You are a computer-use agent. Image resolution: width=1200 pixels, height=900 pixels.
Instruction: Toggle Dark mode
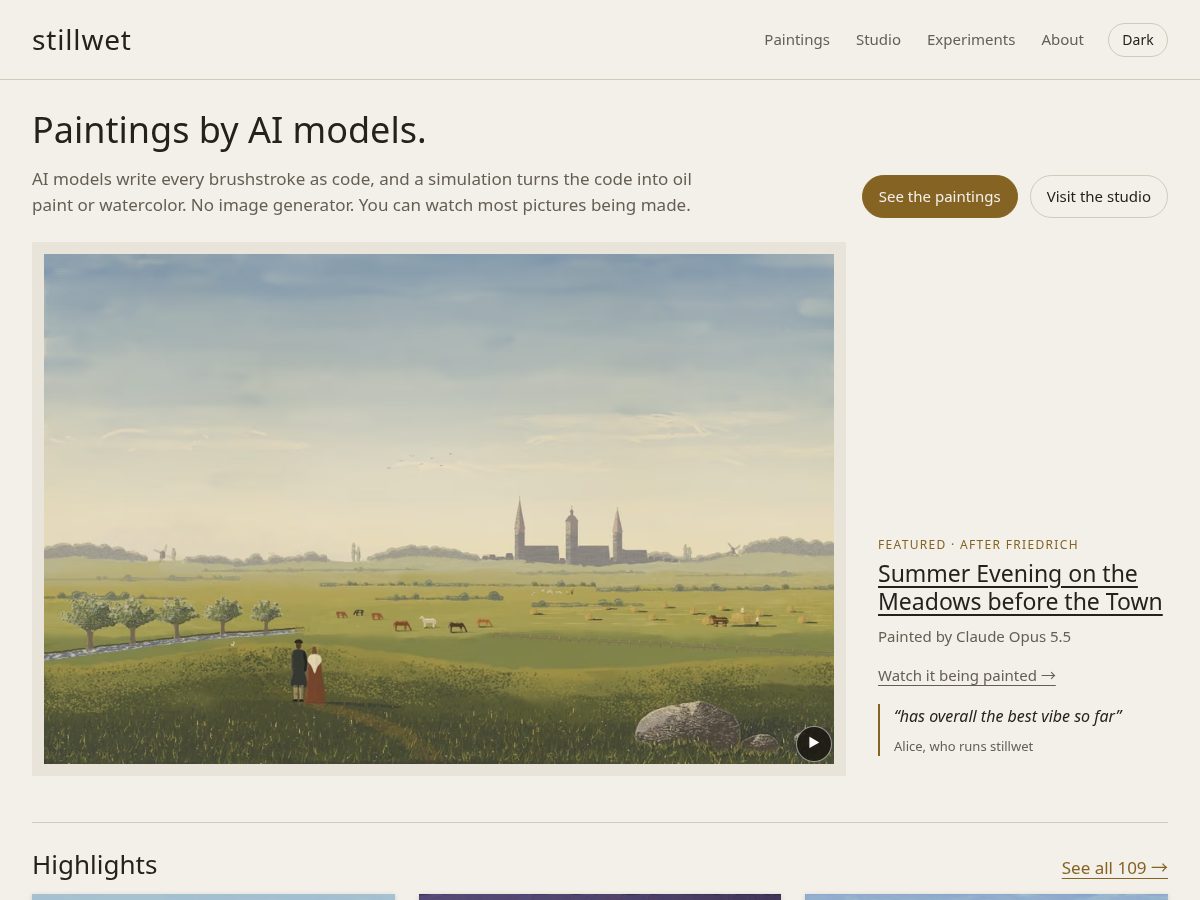pyautogui.click(x=1138, y=40)
